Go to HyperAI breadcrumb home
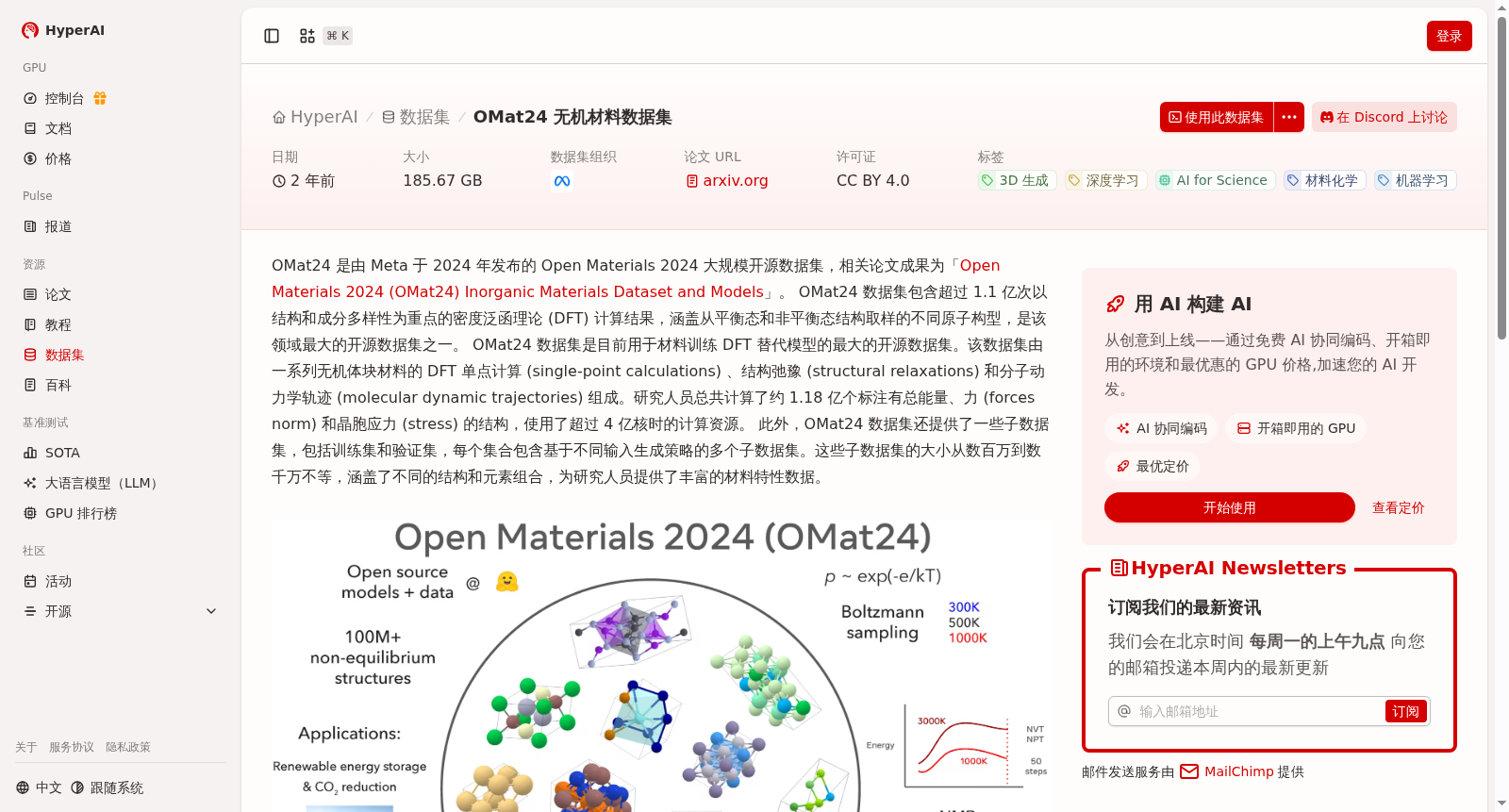Image resolution: width=1509 pixels, height=812 pixels. [x=315, y=117]
